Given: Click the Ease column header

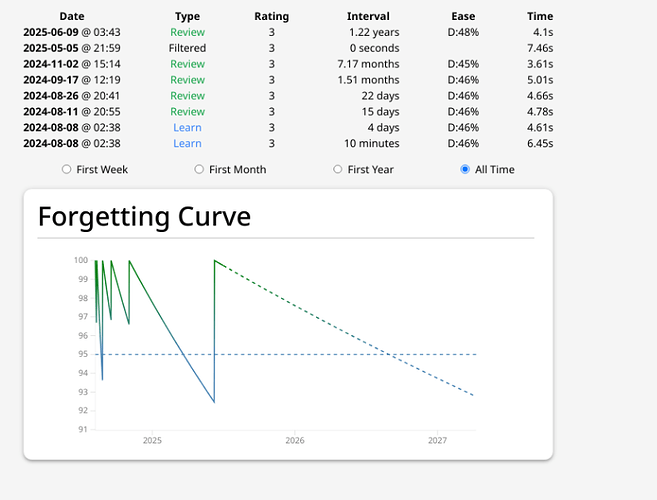Looking at the screenshot, I should click(463, 16).
